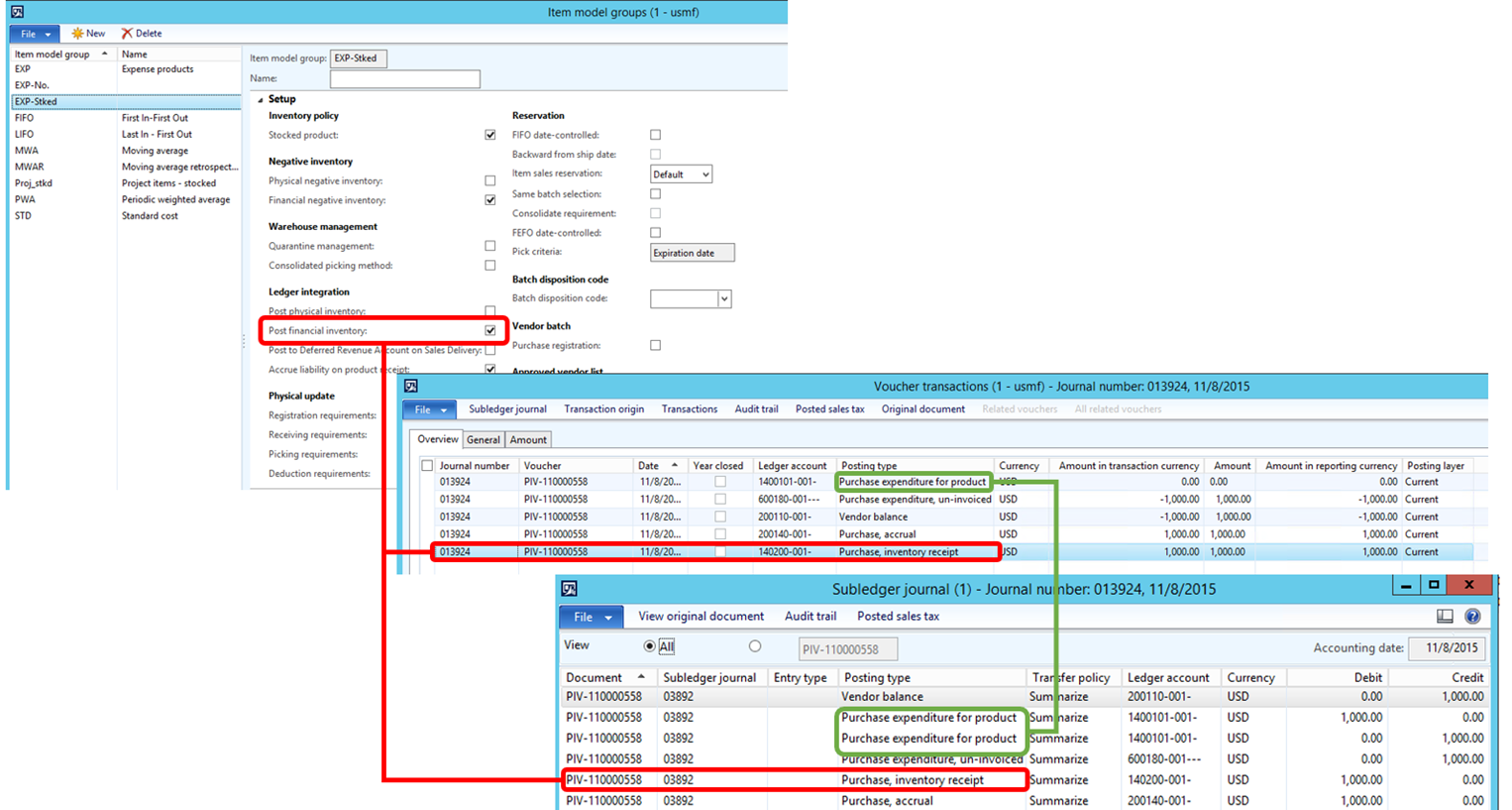The image size is (1512, 810).
Task: Click the view layout icon beside help
Action: (x=1445, y=617)
